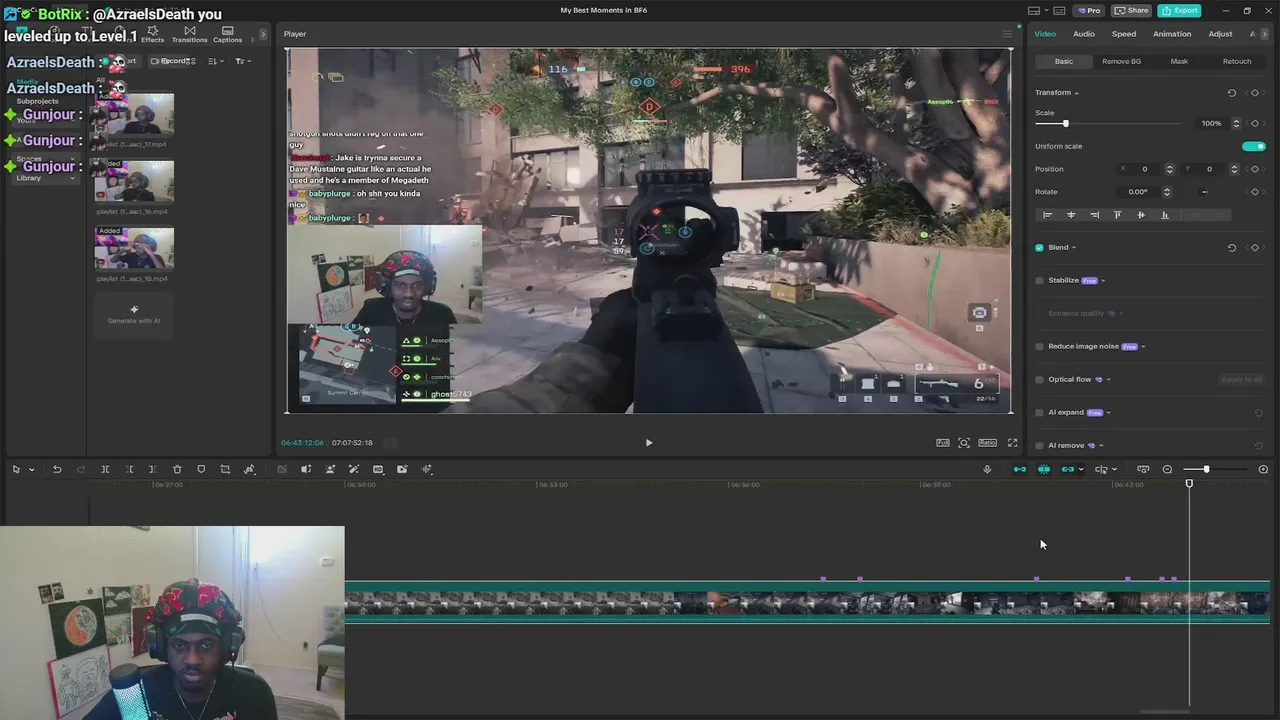Viewport: 1280px width, 720px height.
Task: Expand the Stabilize section arrow
Action: coord(1103,281)
